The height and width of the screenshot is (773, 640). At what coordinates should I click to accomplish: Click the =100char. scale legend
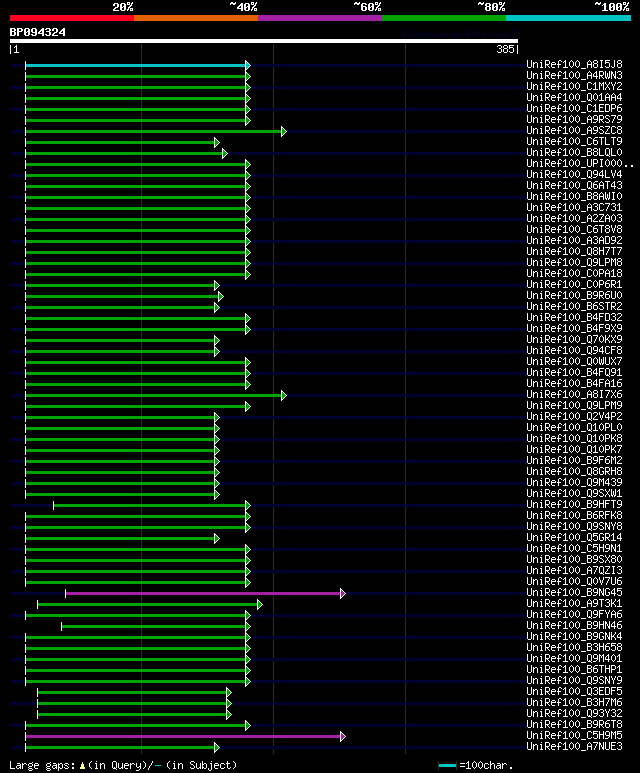click(476, 766)
